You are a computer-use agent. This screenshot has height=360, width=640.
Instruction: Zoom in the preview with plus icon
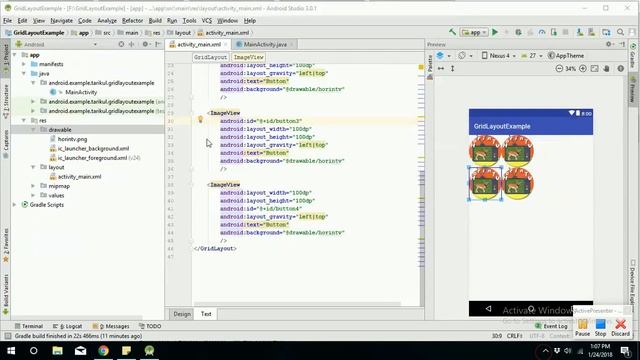[x=583, y=69]
